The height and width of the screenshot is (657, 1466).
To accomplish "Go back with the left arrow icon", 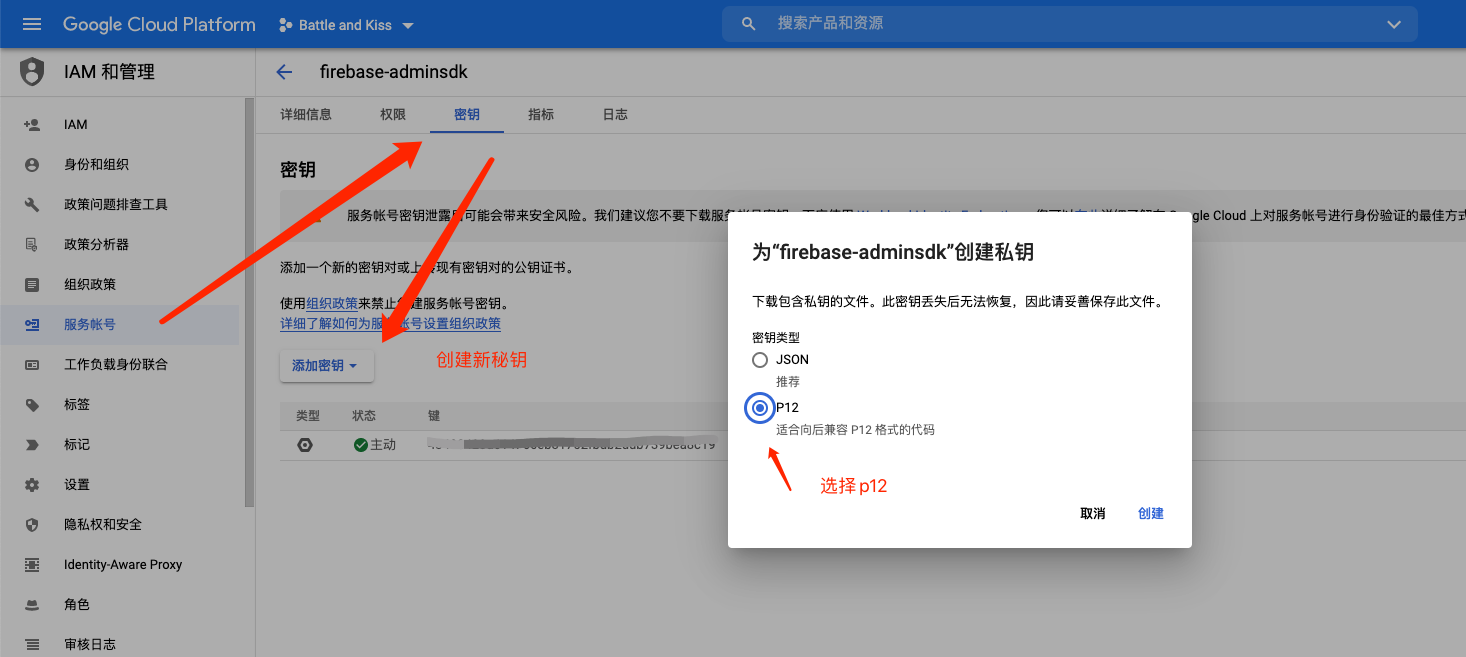I will tap(284, 72).
